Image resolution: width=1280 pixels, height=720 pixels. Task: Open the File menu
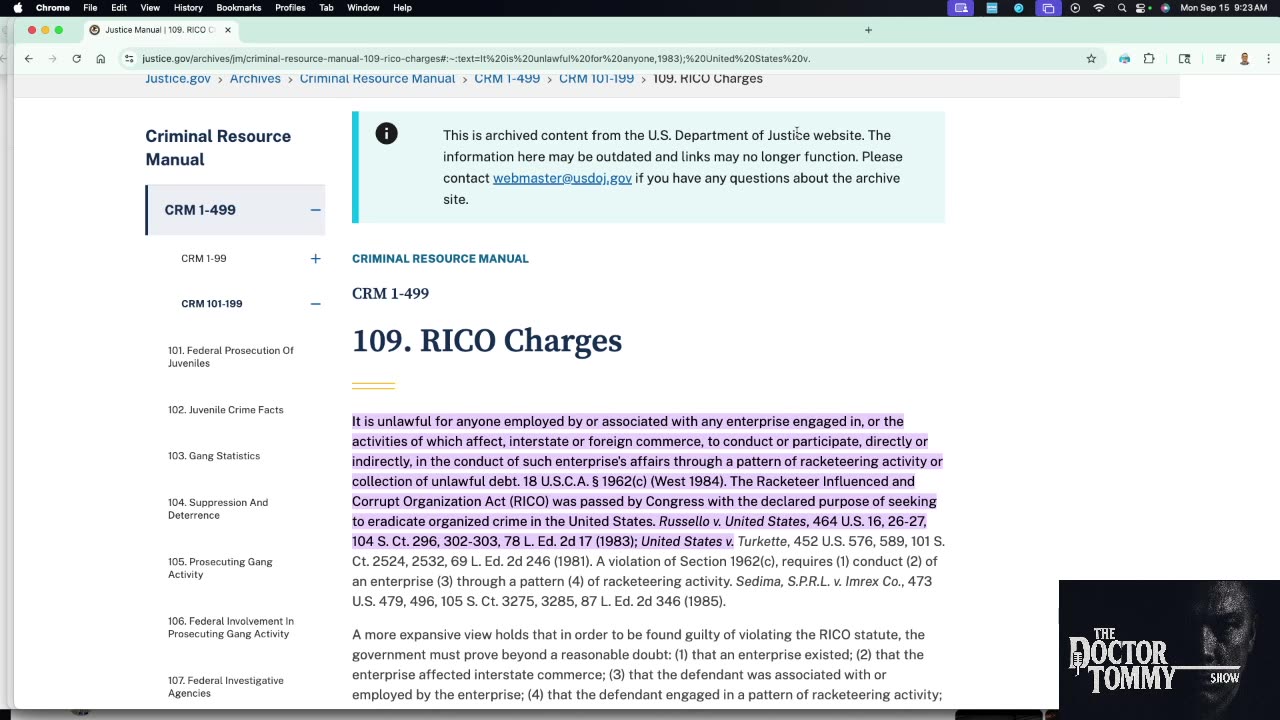tap(90, 8)
